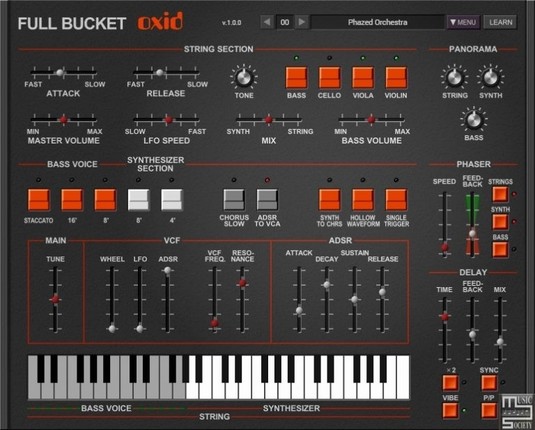The image size is (535, 430).
Task: Click the phaser SPEED slider handle
Action: coord(445,247)
